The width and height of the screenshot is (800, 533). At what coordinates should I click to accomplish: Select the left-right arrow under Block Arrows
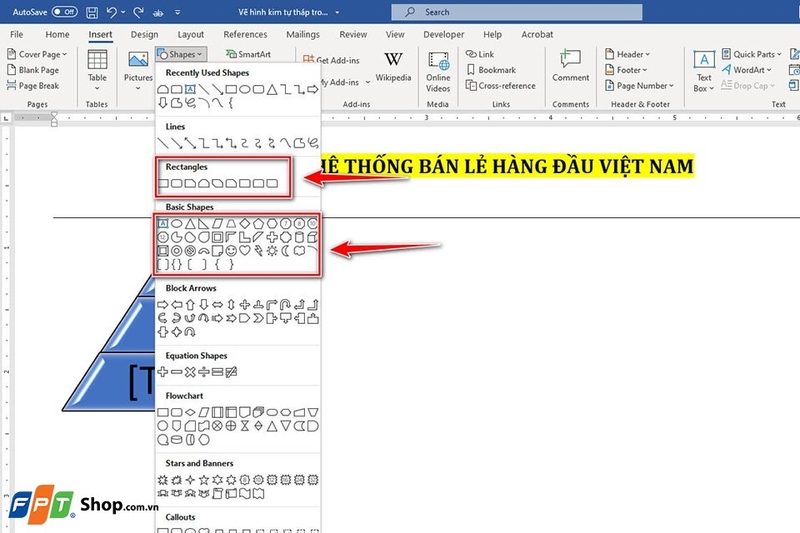[217, 305]
